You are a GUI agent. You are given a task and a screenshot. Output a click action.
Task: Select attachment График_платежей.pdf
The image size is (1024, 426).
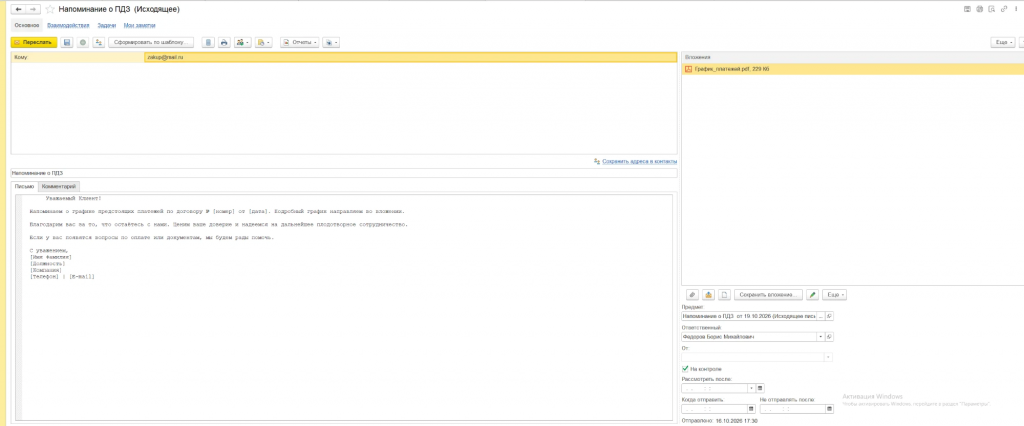click(853, 69)
